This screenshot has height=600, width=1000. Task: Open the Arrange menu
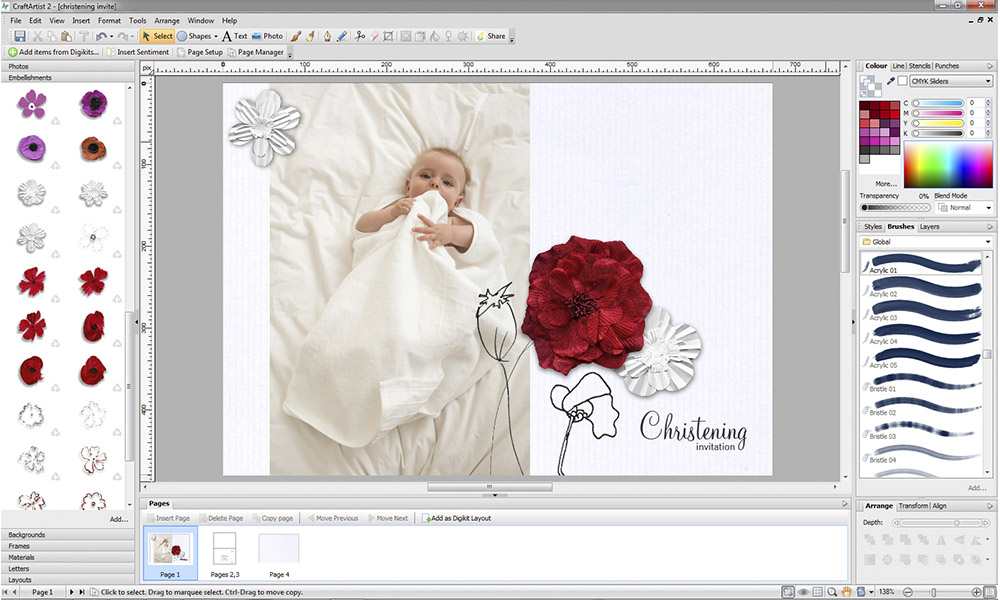coord(167,20)
